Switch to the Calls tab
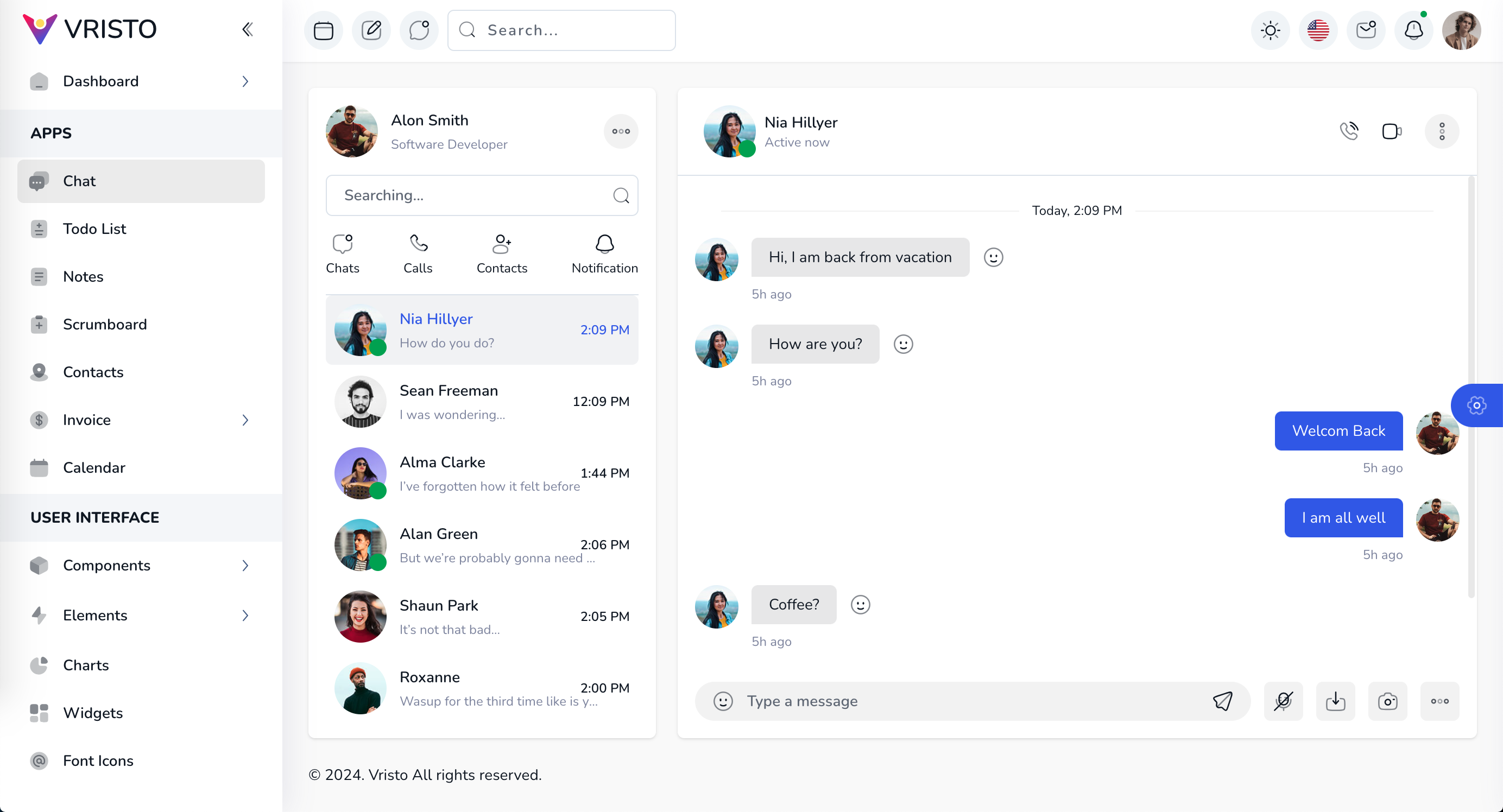The height and width of the screenshot is (812, 1503). click(418, 255)
